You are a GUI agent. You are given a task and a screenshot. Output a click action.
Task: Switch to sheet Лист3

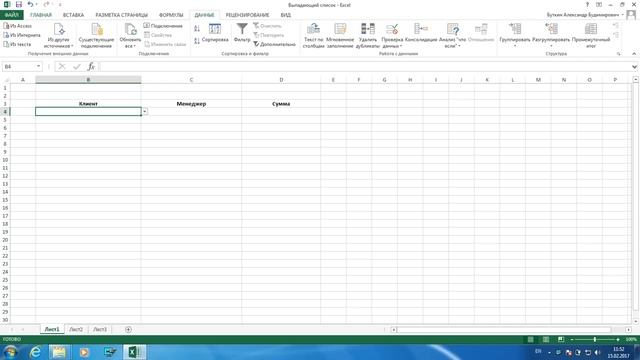point(100,329)
